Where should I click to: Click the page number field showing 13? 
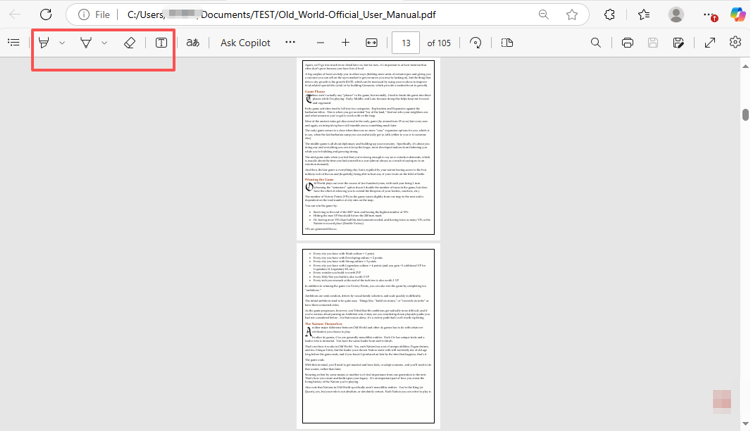[405, 43]
